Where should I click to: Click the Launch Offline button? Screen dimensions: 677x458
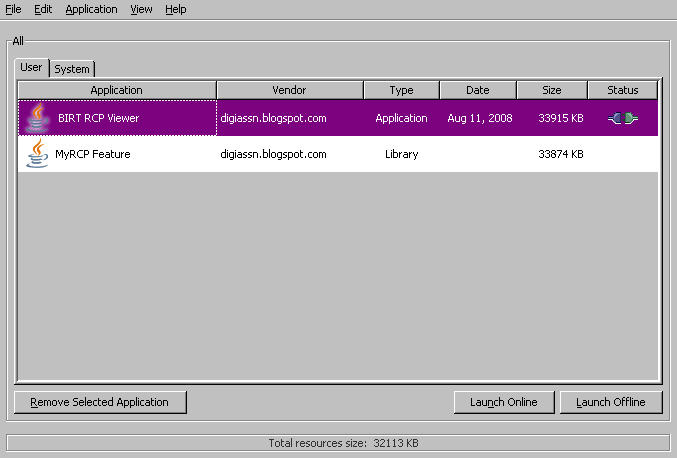(x=611, y=402)
